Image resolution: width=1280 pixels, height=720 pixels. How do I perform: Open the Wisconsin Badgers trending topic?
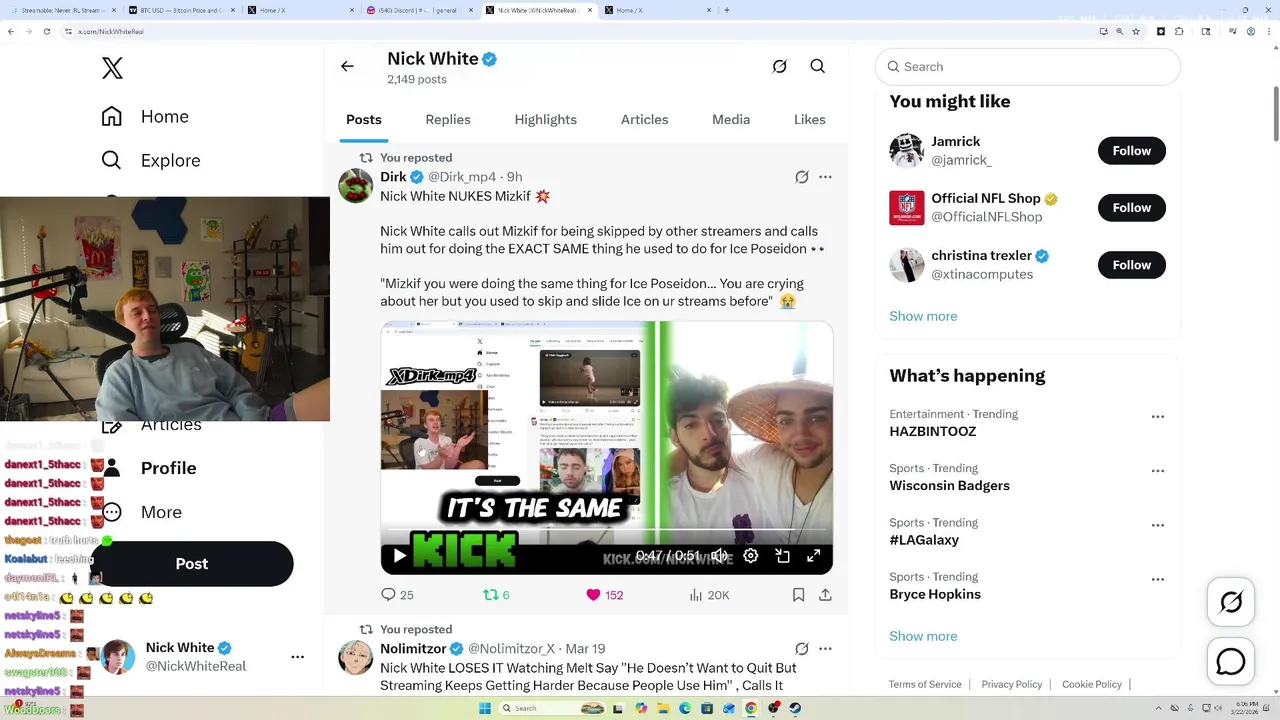click(950, 485)
